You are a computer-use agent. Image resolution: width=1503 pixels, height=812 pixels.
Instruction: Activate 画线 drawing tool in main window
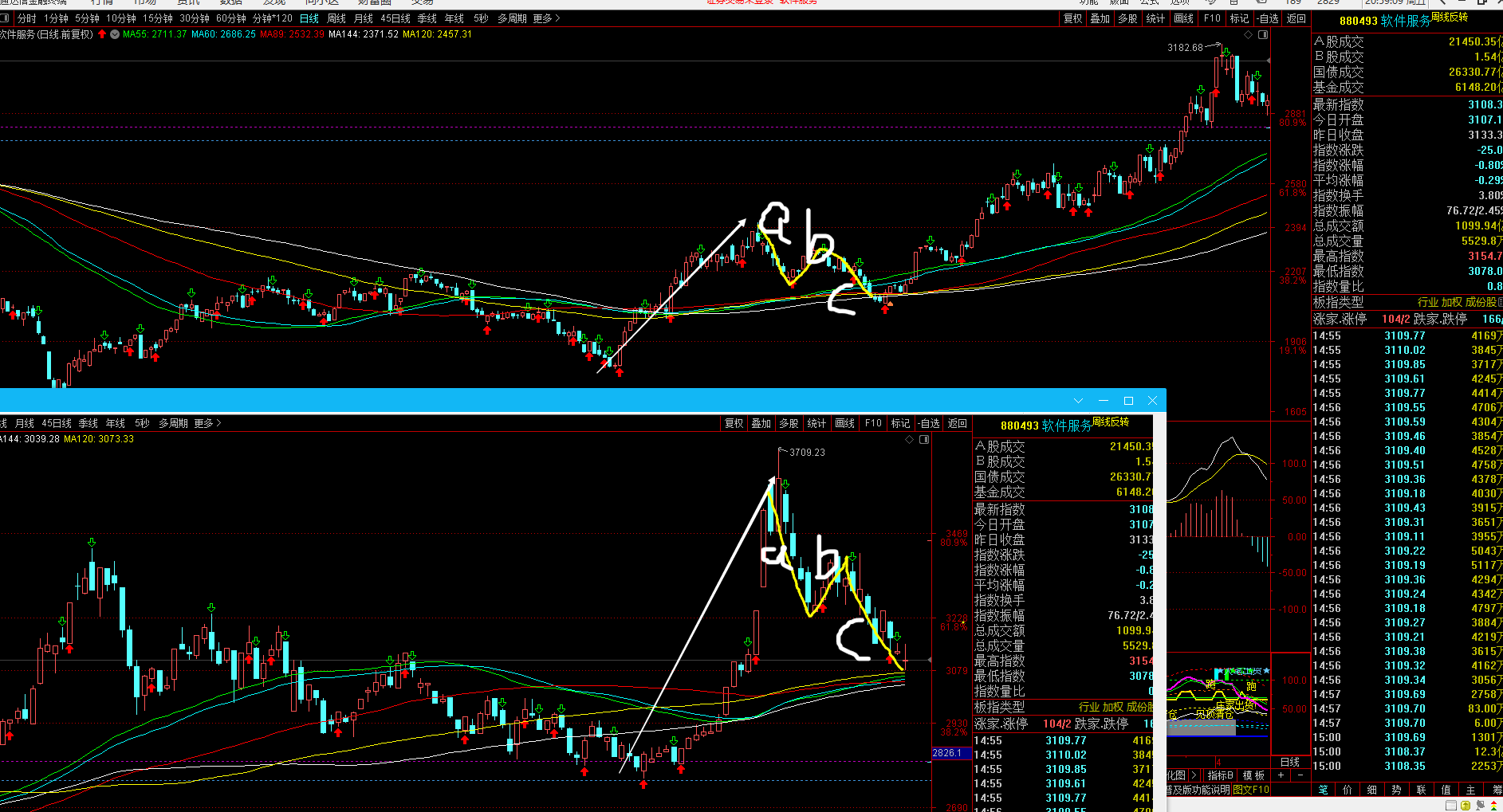pyautogui.click(x=1184, y=18)
